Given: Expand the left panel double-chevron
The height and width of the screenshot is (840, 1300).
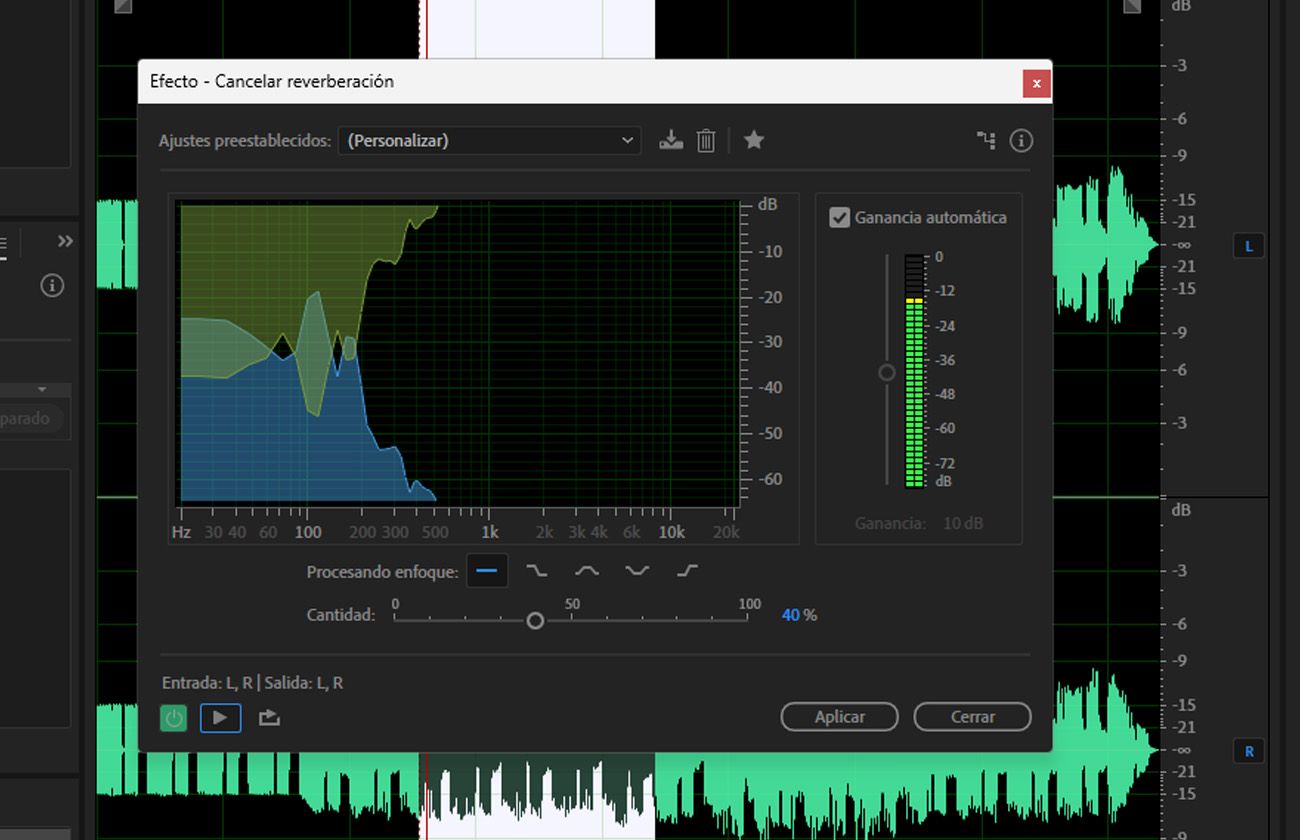Looking at the screenshot, I should click(65, 241).
